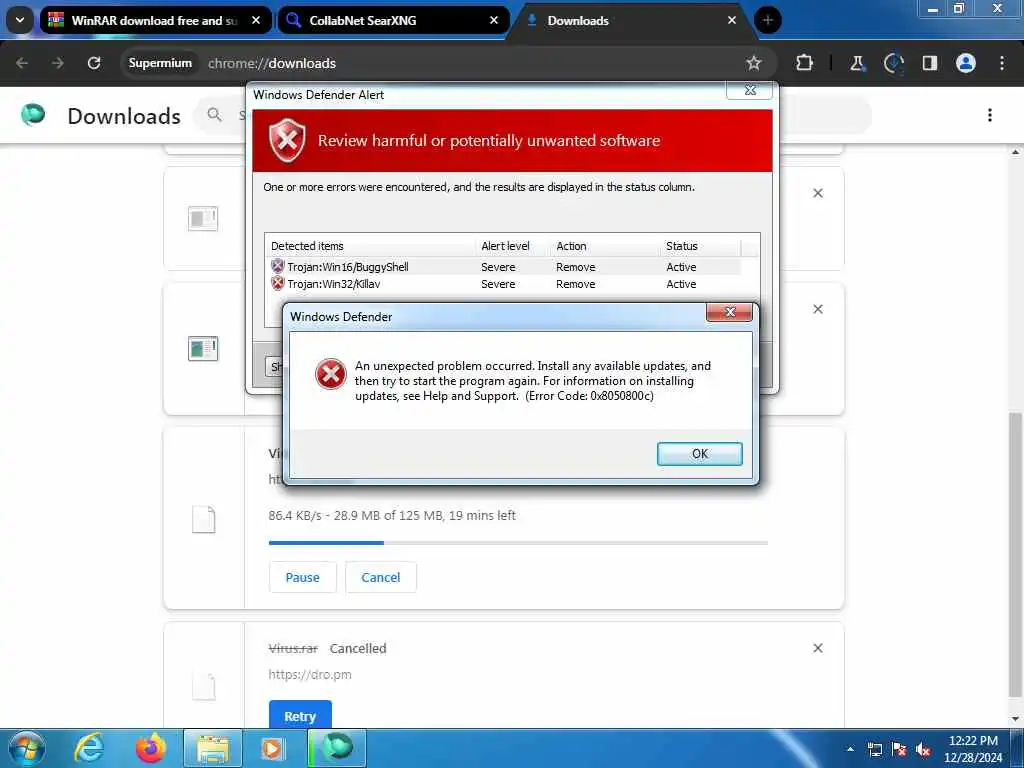Click the Supermium logo beside Downloads

point(33,115)
